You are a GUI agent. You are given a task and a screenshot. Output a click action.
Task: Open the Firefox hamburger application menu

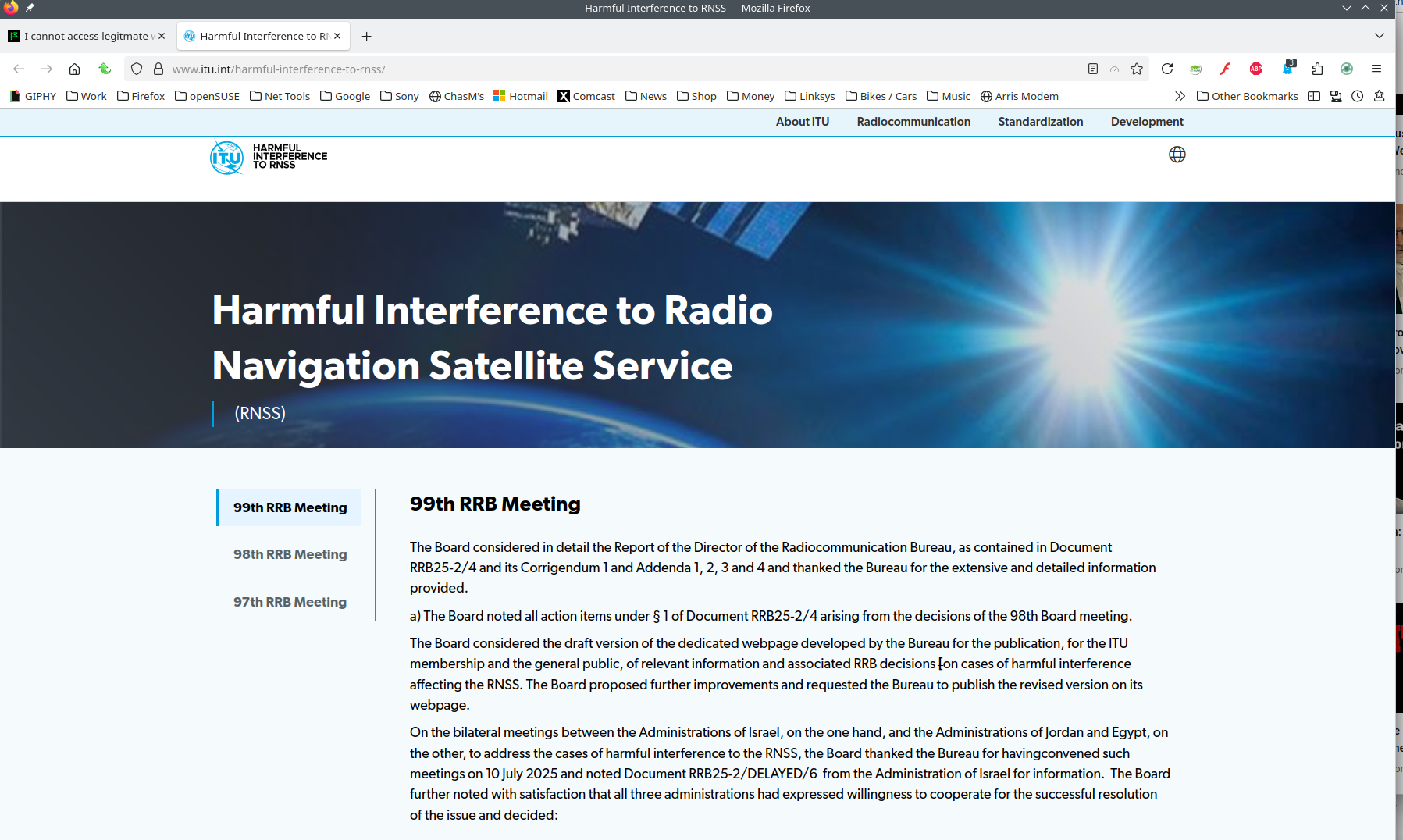[1376, 69]
